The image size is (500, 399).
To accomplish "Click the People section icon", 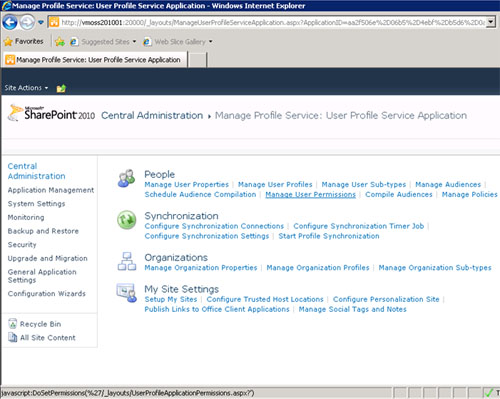I will coord(126,178).
